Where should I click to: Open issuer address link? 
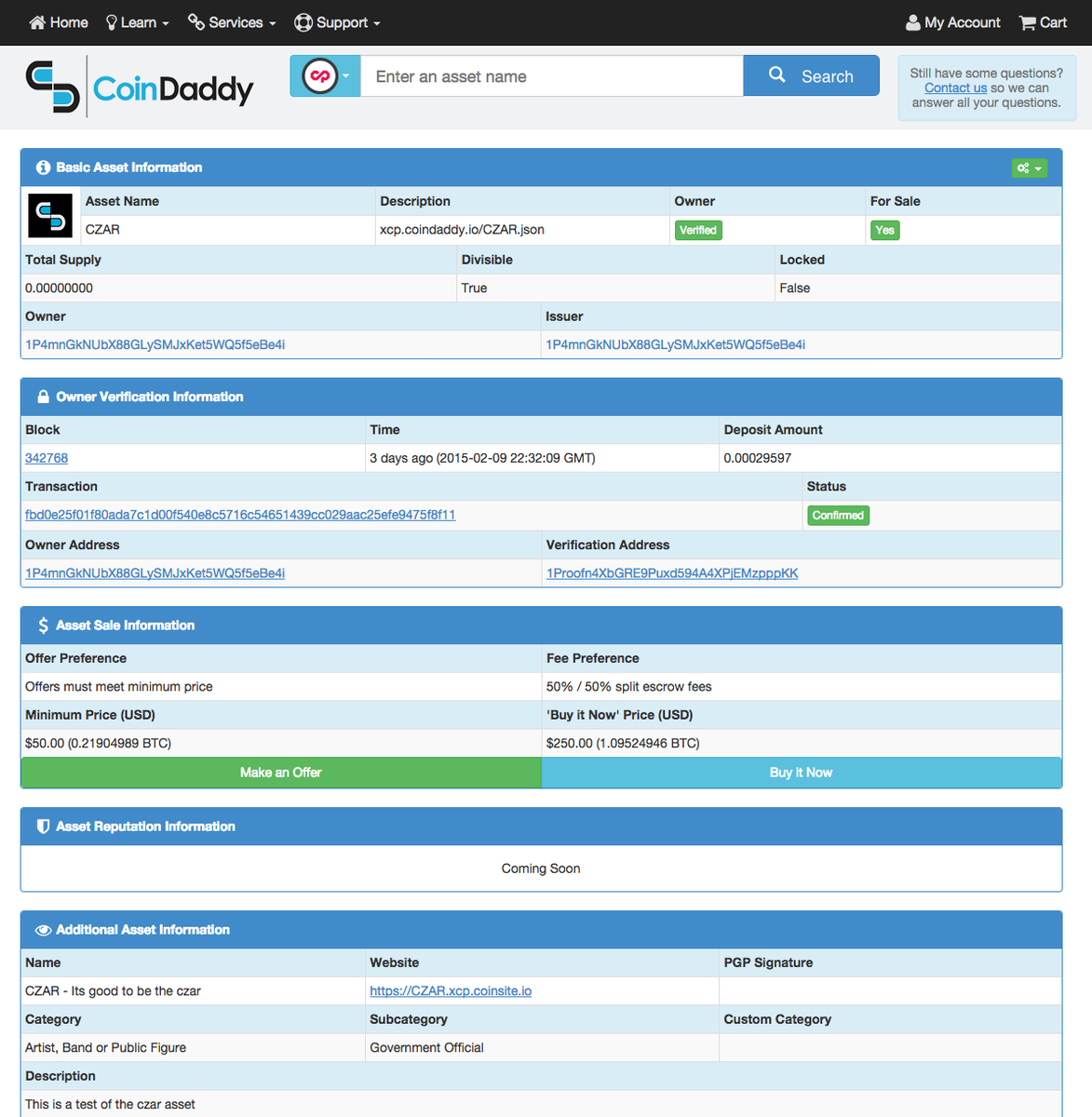point(676,344)
